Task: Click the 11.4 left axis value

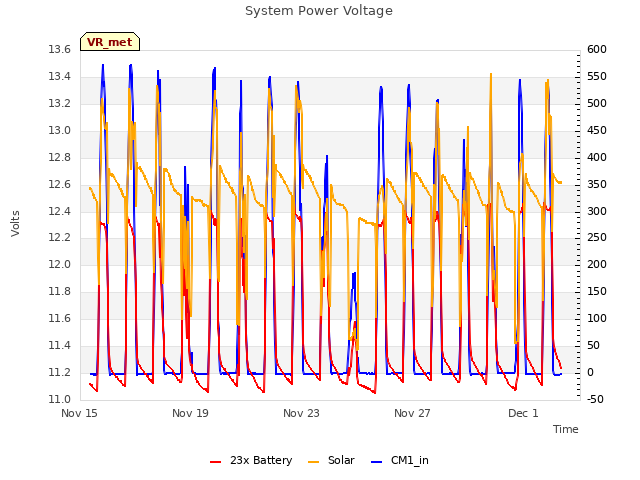Action: coord(60,345)
